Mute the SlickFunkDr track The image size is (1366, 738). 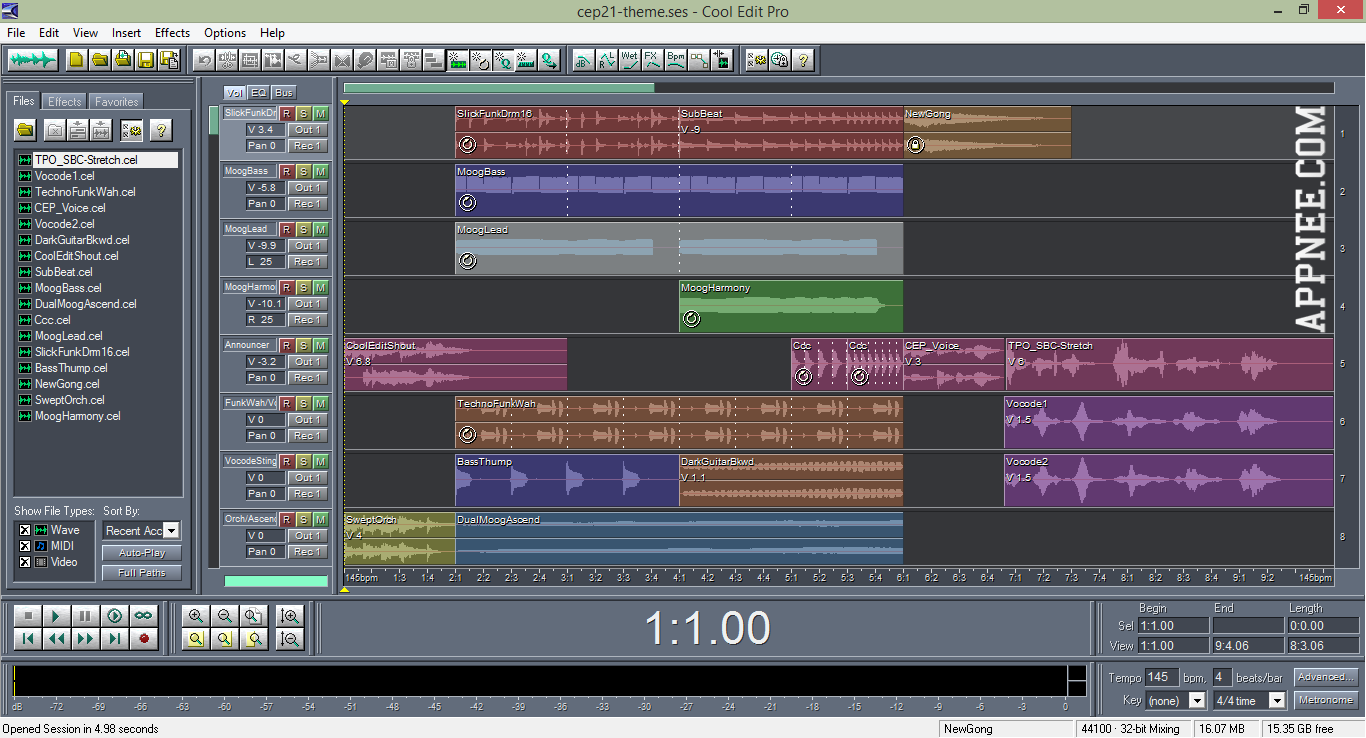pyautogui.click(x=320, y=114)
